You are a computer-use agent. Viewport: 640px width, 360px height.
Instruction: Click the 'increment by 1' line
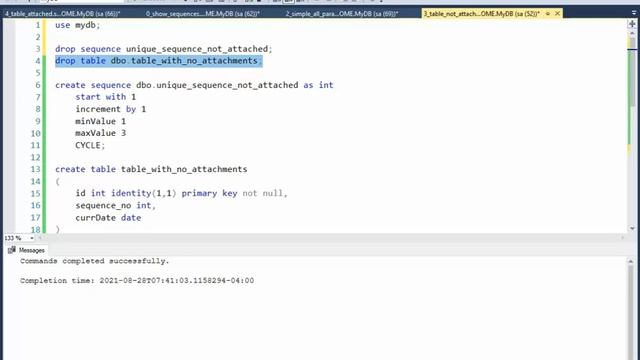[x=111, y=109]
